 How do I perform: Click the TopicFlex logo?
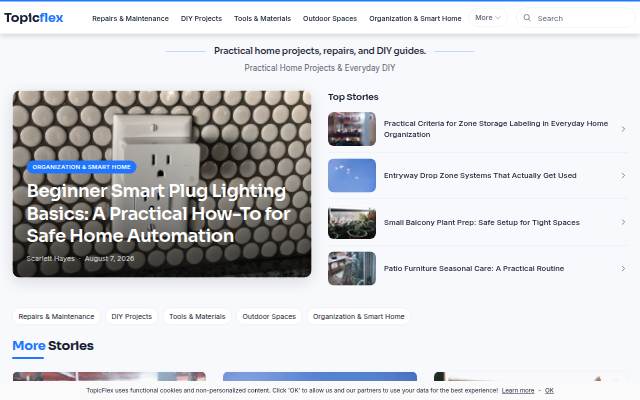point(34,18)
